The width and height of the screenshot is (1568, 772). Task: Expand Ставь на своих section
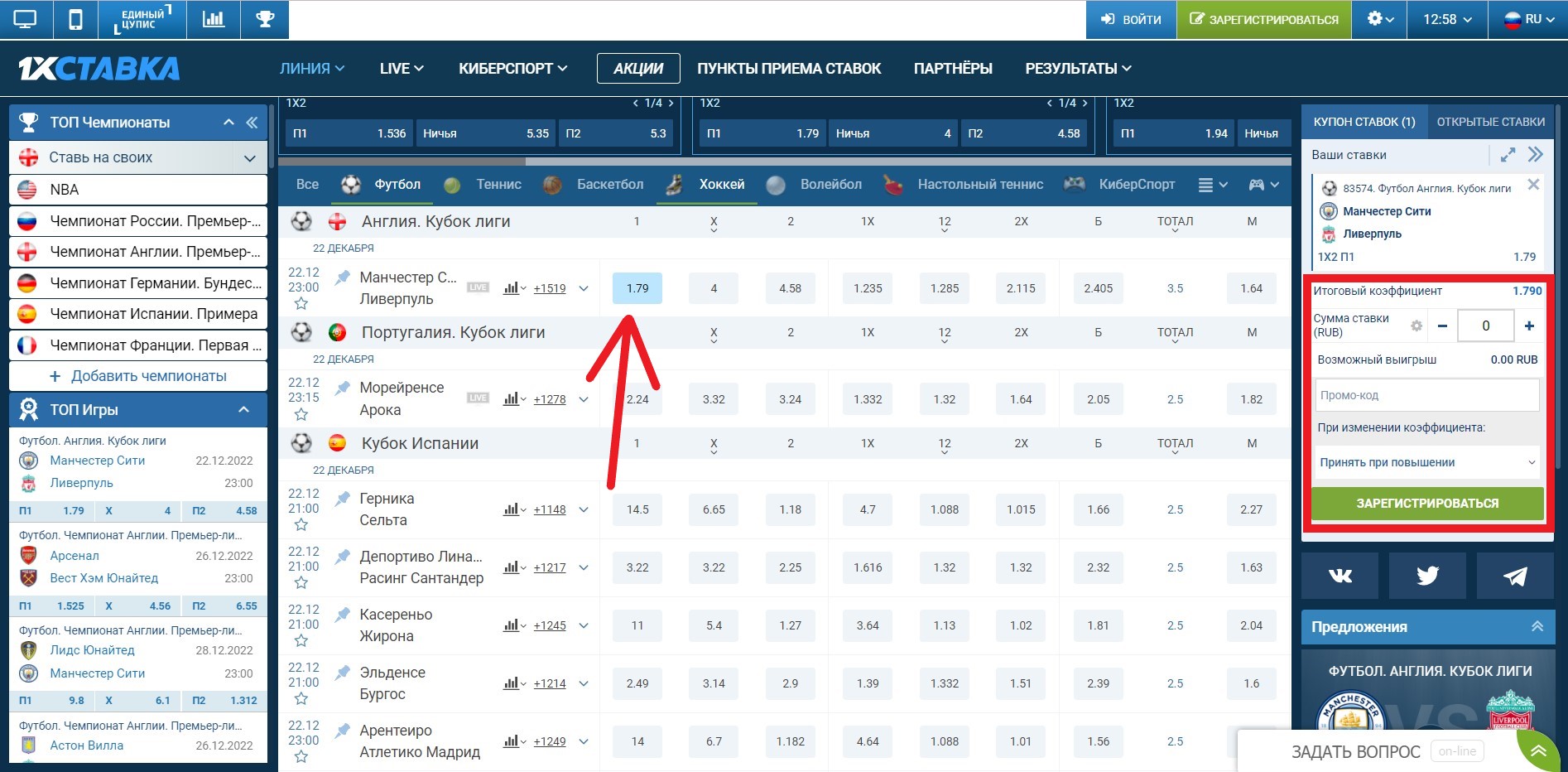(249, 157)
